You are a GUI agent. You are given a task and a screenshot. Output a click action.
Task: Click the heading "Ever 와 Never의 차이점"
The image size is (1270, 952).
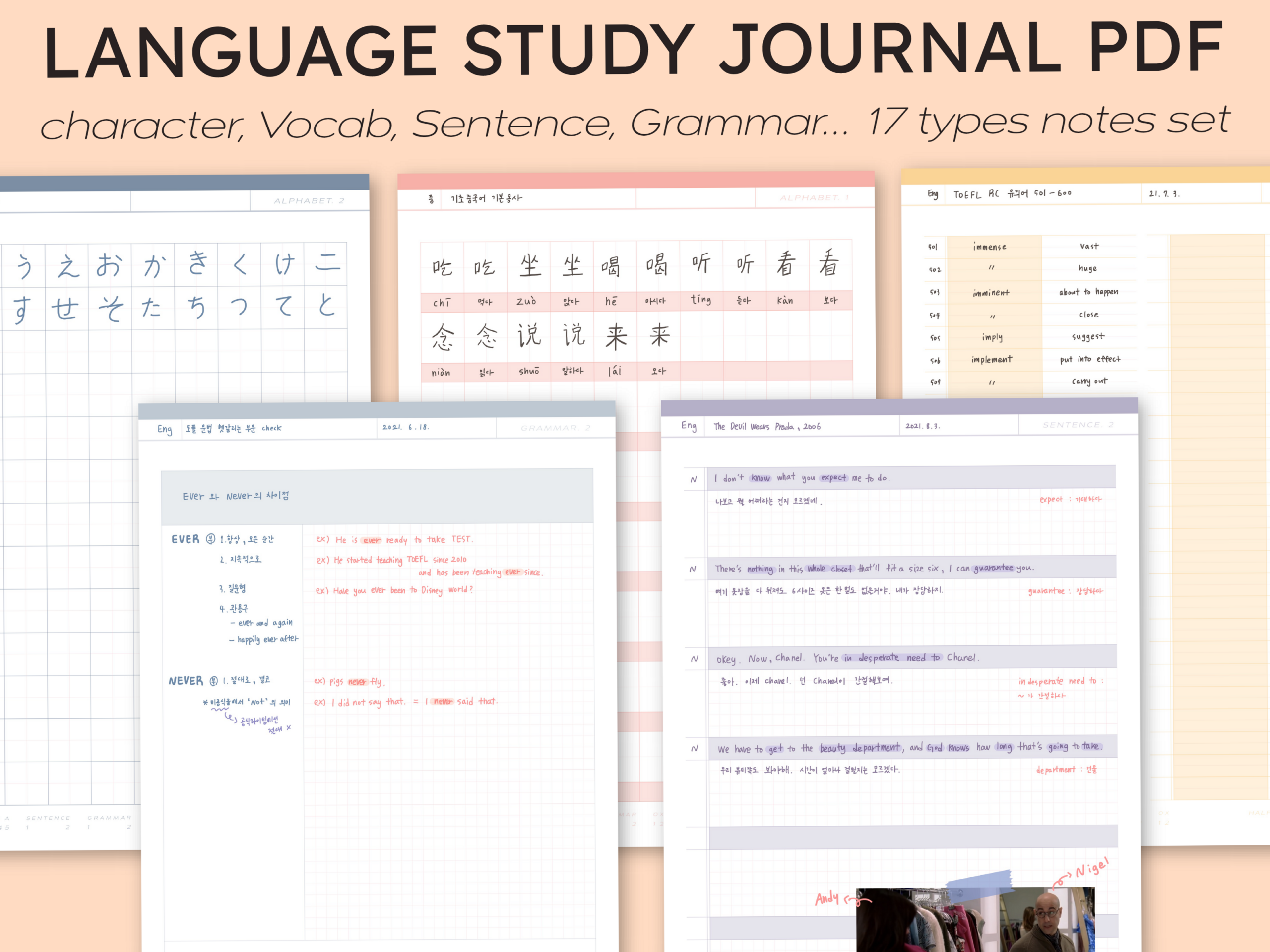(237, 495)
